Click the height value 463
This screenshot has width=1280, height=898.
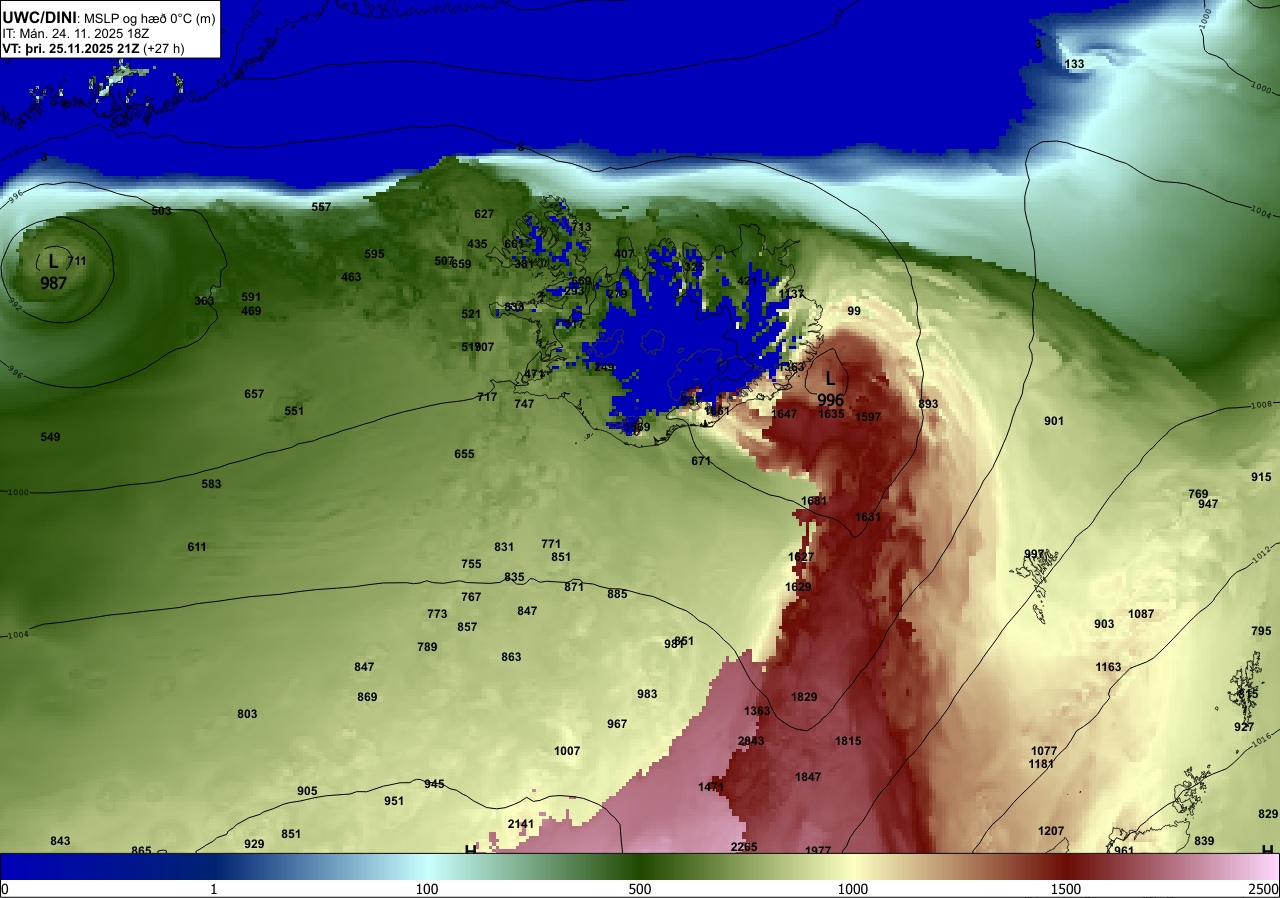[x=351, y=277]
